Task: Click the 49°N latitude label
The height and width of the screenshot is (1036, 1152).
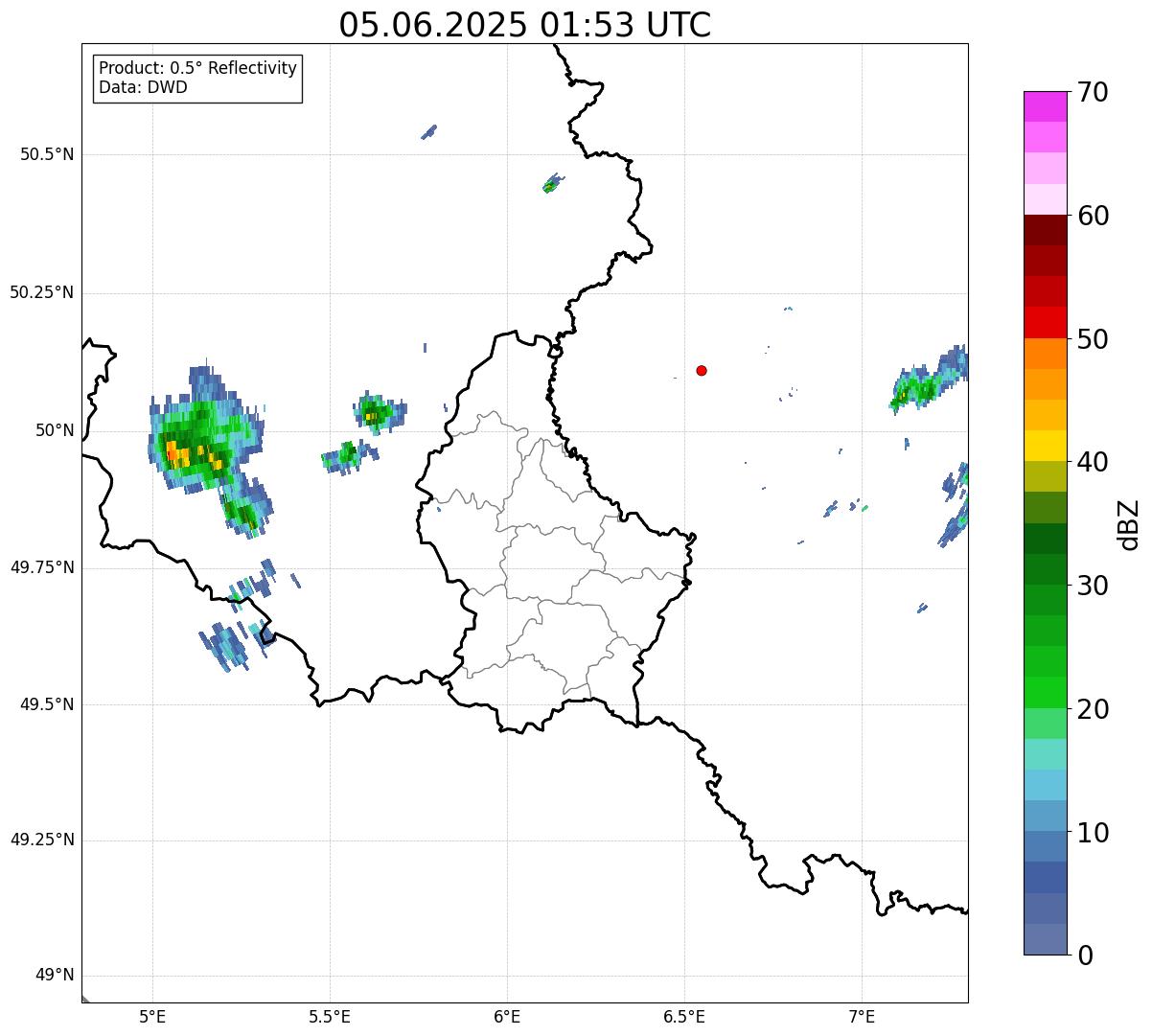Action: [55, 976]
